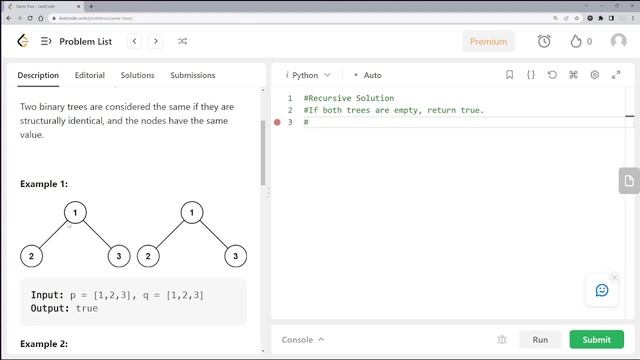Open the user profile avatar
640x360 pixels.
[618, 41]
